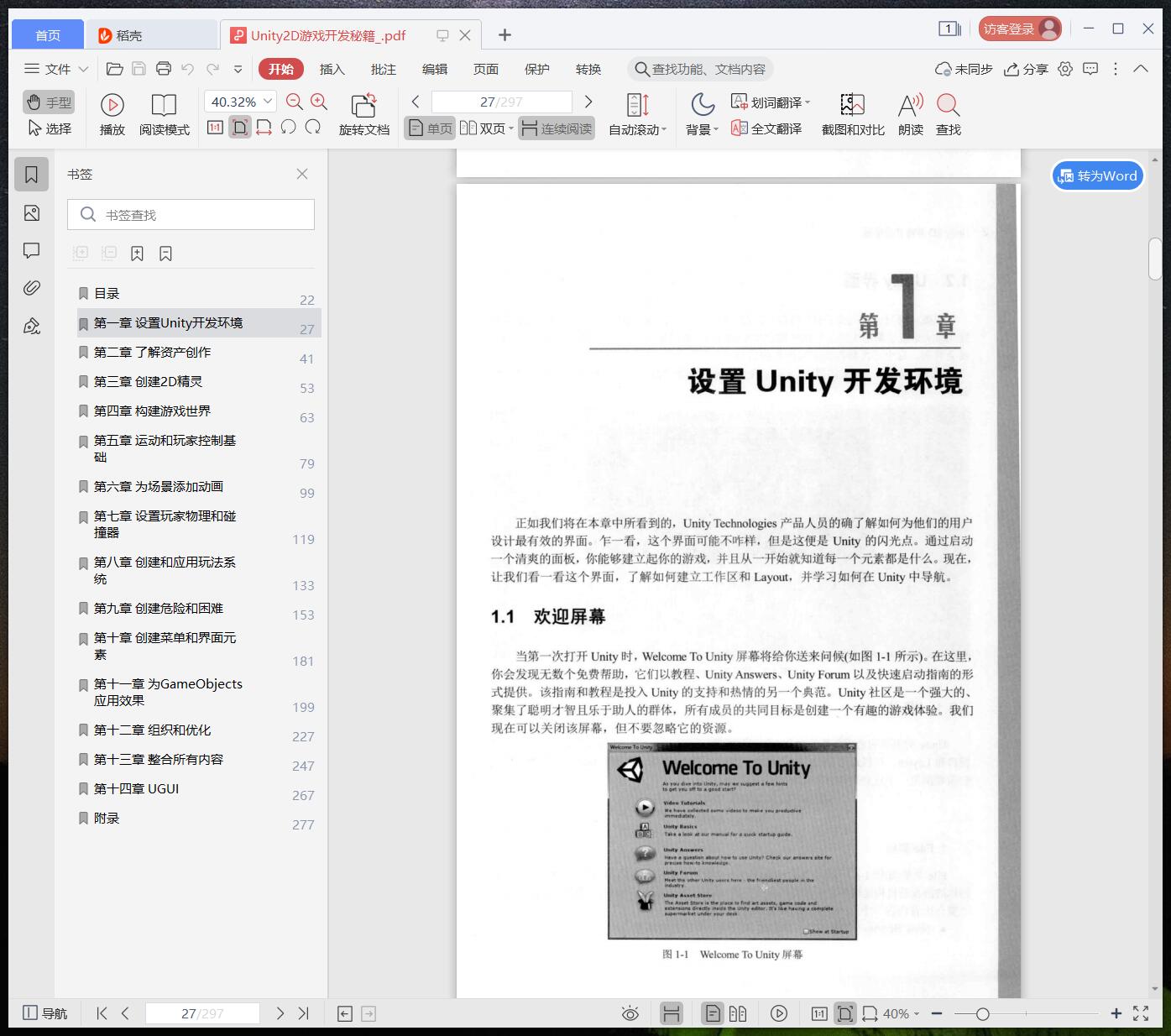Open the 文件 menu dropdown arrow
This screenshot has width=1171, height=1036.
(83, 69)
